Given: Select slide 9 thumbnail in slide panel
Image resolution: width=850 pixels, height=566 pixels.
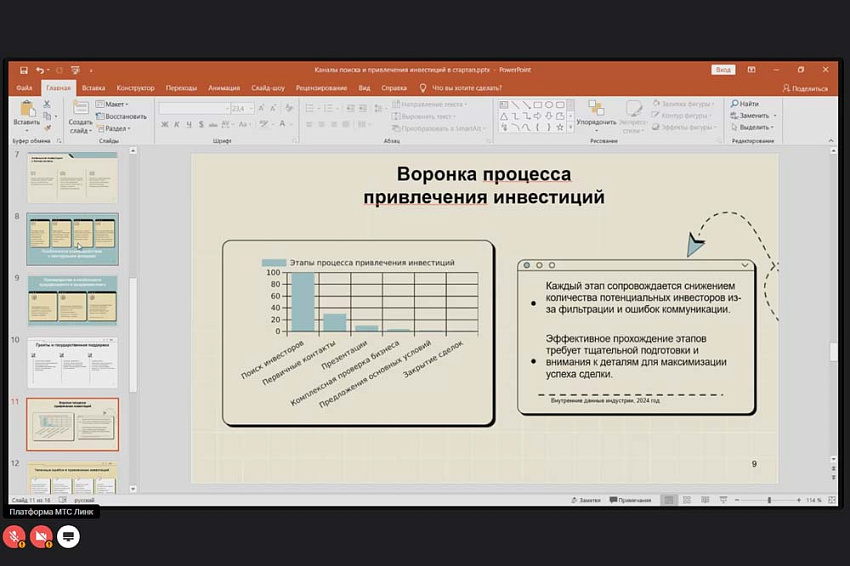Looking at the screenshot, I should tap(72, 299).
